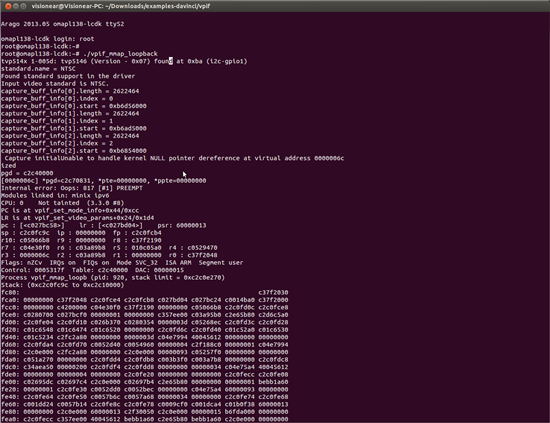Screen dimensions: 550x423
Task: Click 'Input video standard is NTSC.' line
Action: click(x=55, y=83)
